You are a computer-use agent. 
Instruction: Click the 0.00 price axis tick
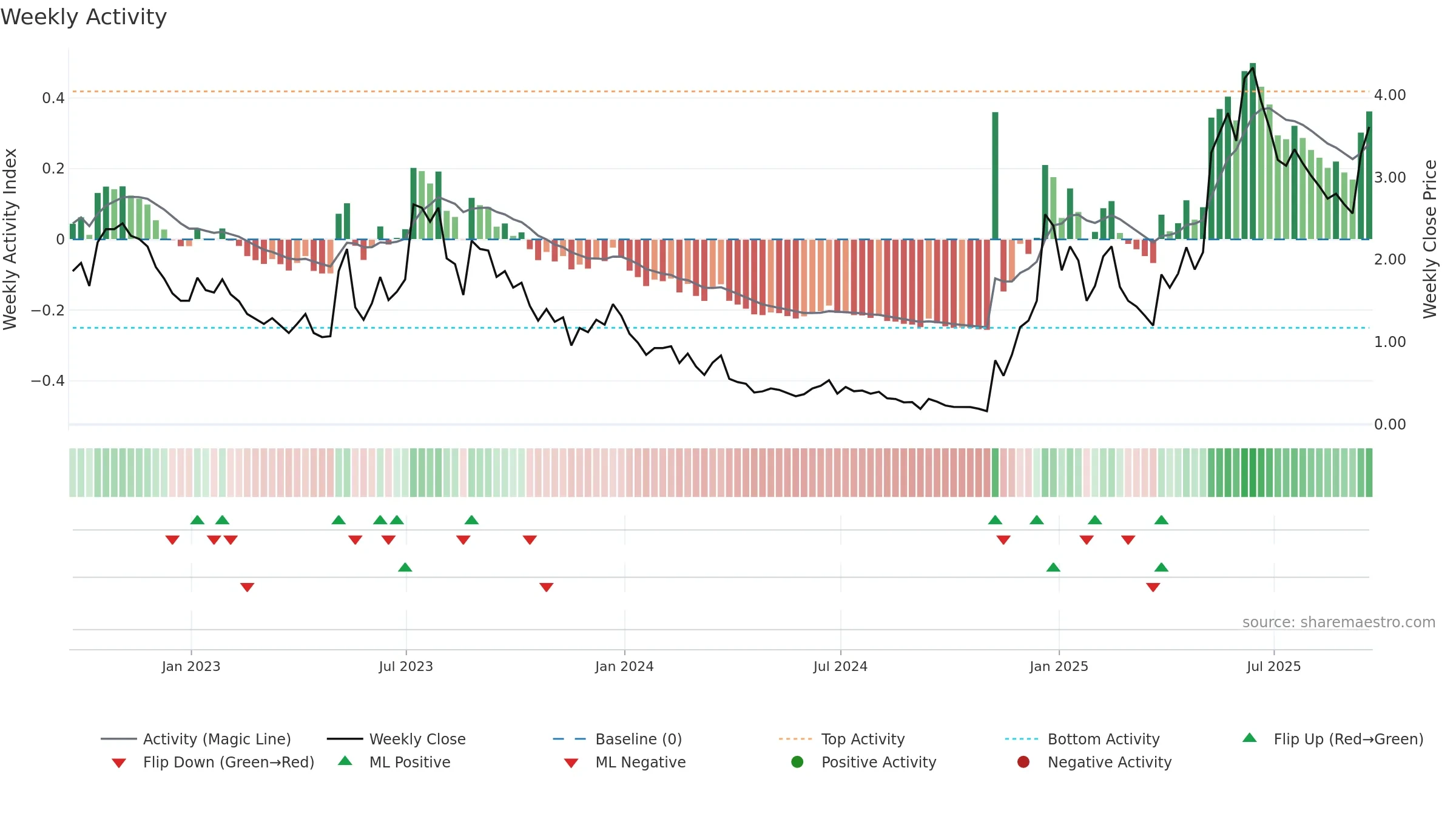(1390, 424)
